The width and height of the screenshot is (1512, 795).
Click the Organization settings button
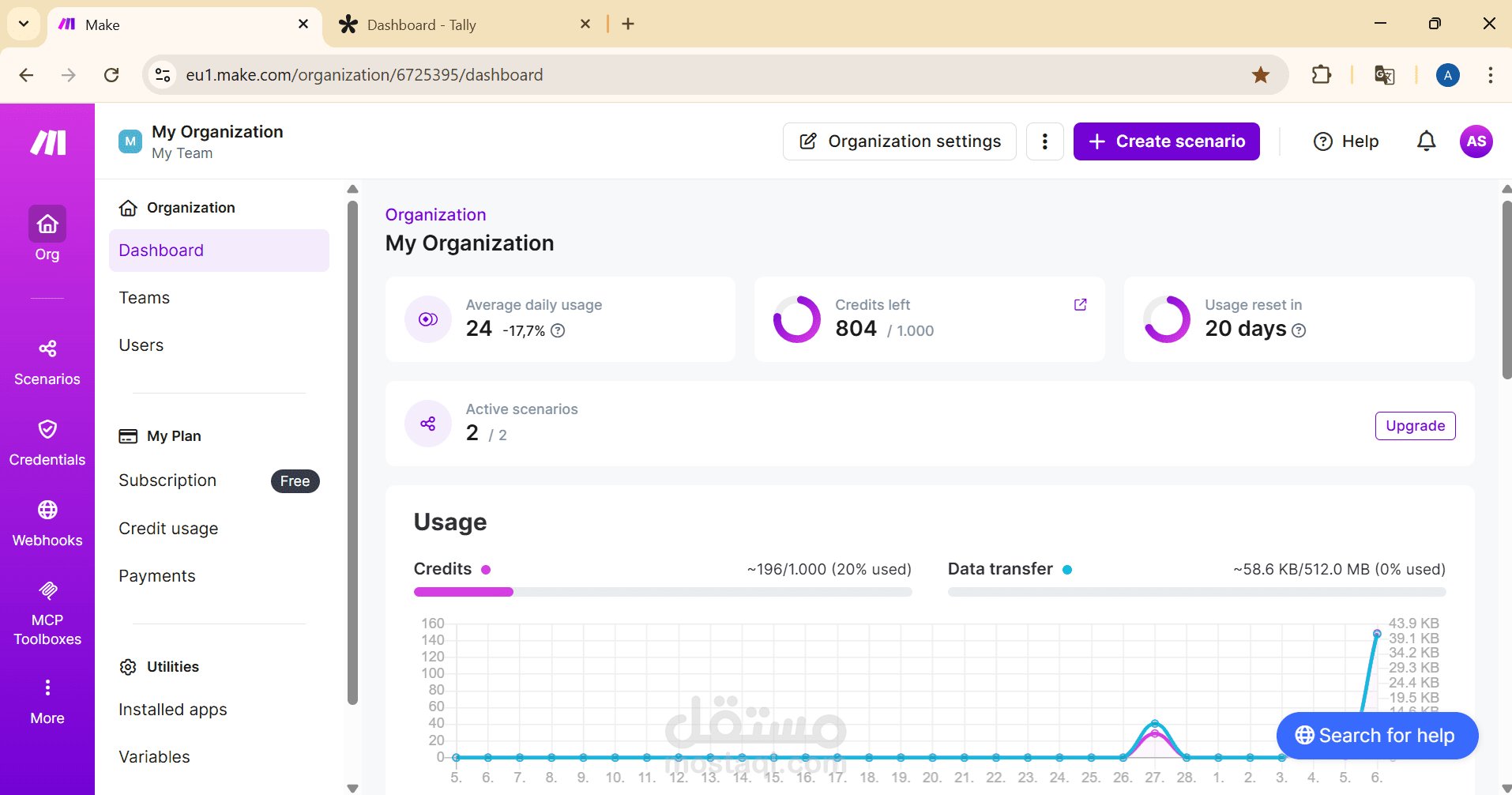click(x=900, y=141)
